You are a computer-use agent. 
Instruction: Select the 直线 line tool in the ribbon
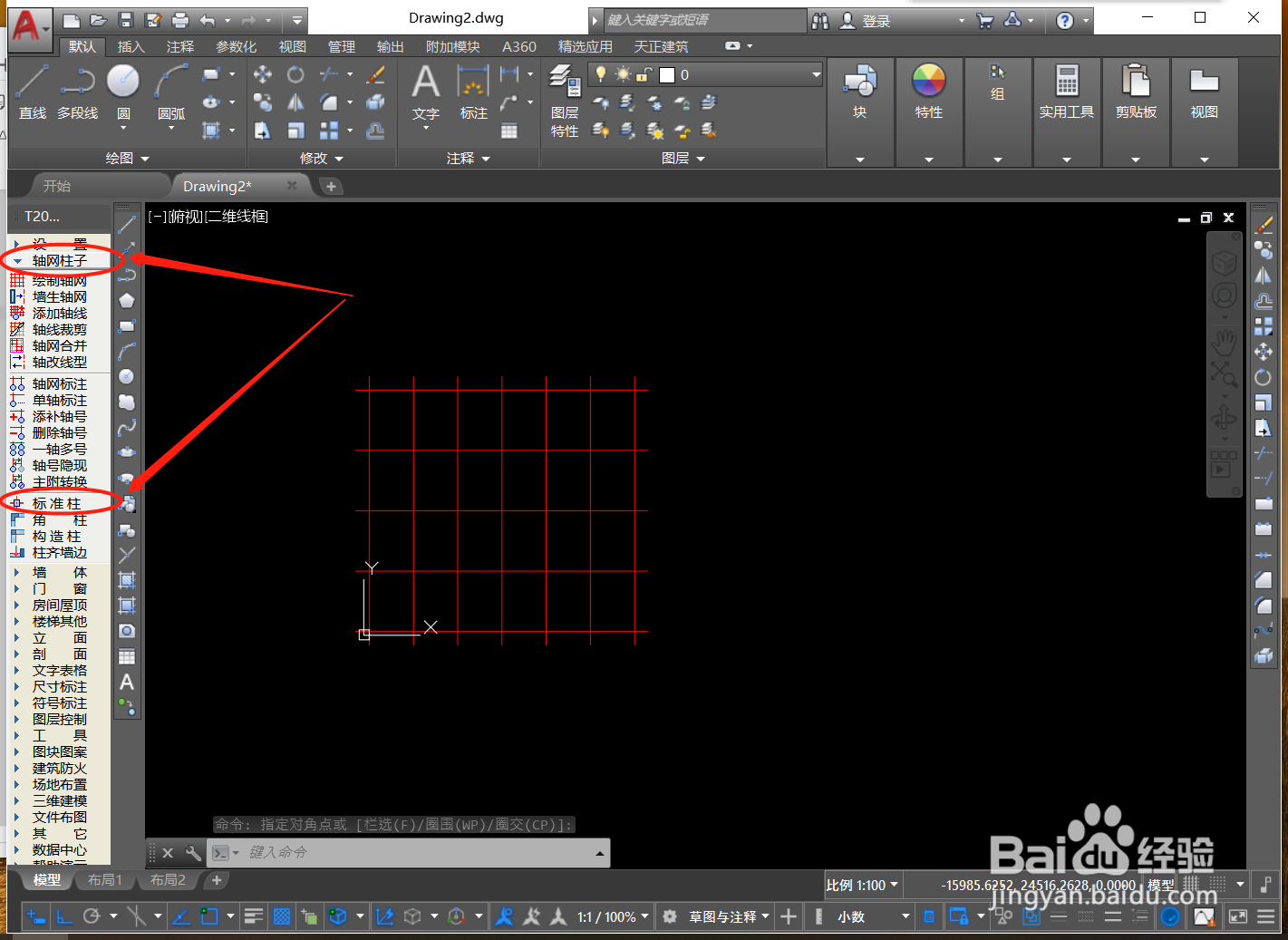pos(32,92)
